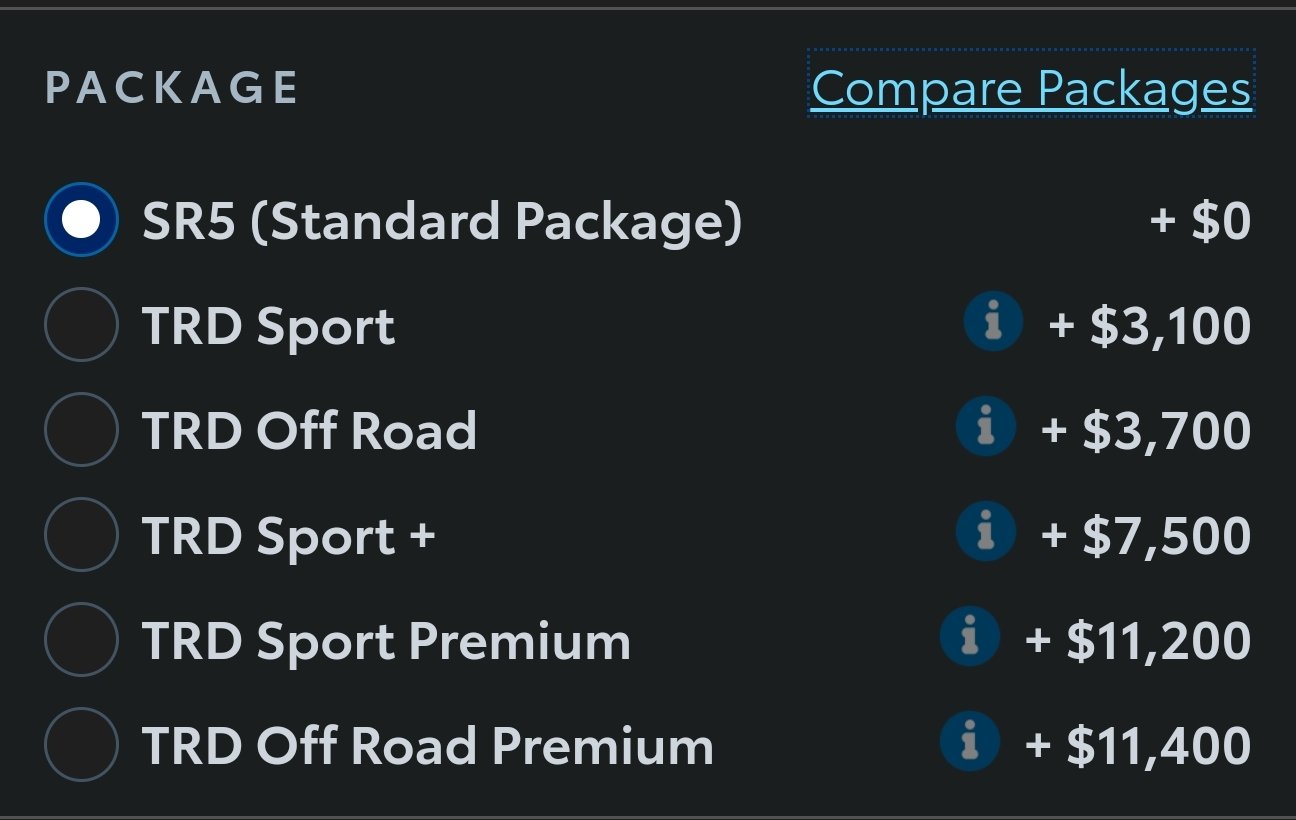The height and width of the screenshot is (820, 1296).
Task: Open info icon for TRD Off Road
Action: pyautogui.click(x=986, y=428)
